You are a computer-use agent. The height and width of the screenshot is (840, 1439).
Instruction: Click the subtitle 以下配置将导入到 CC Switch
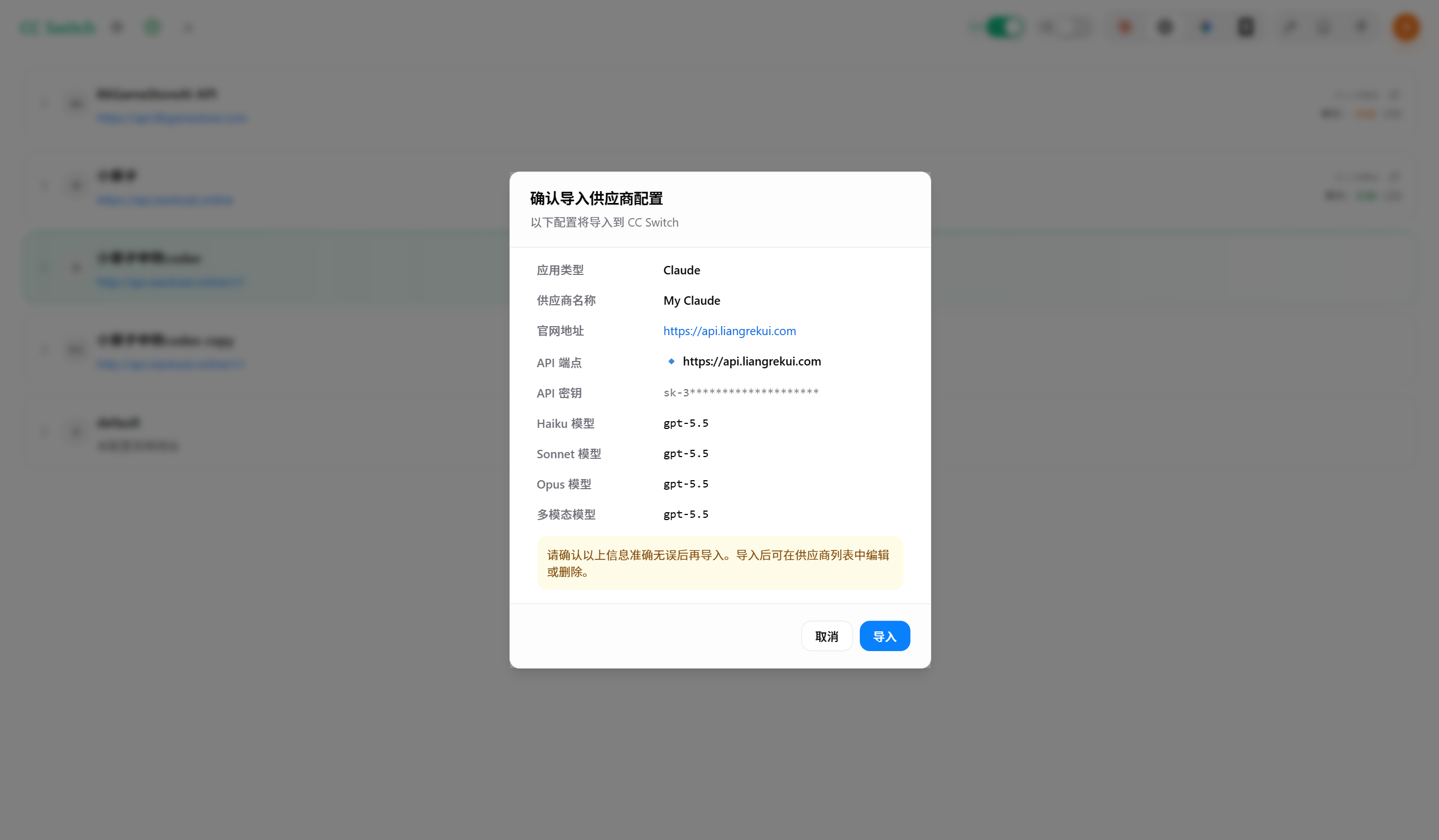pyautogui.click(x=604, y=222)
